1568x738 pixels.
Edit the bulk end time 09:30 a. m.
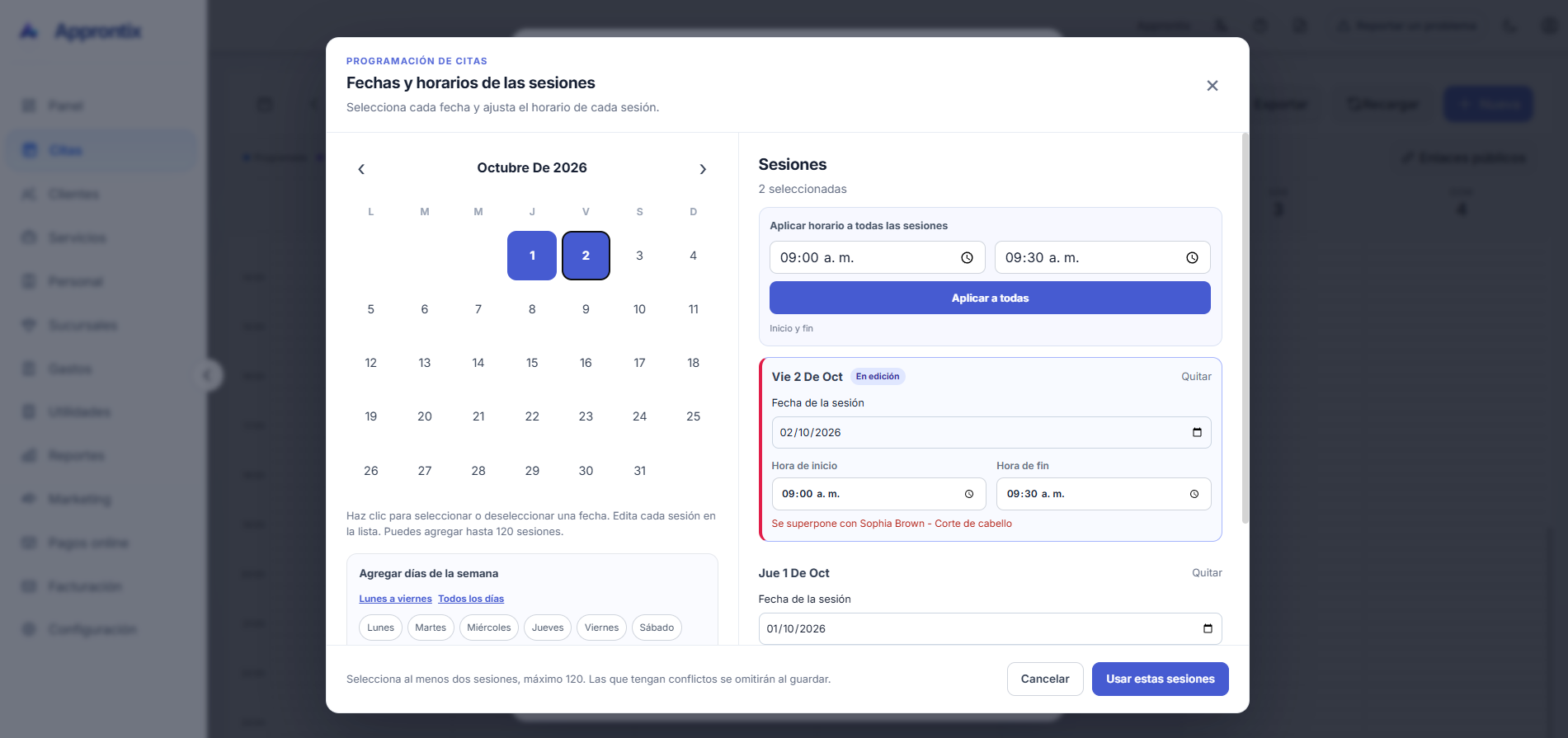1102,258
